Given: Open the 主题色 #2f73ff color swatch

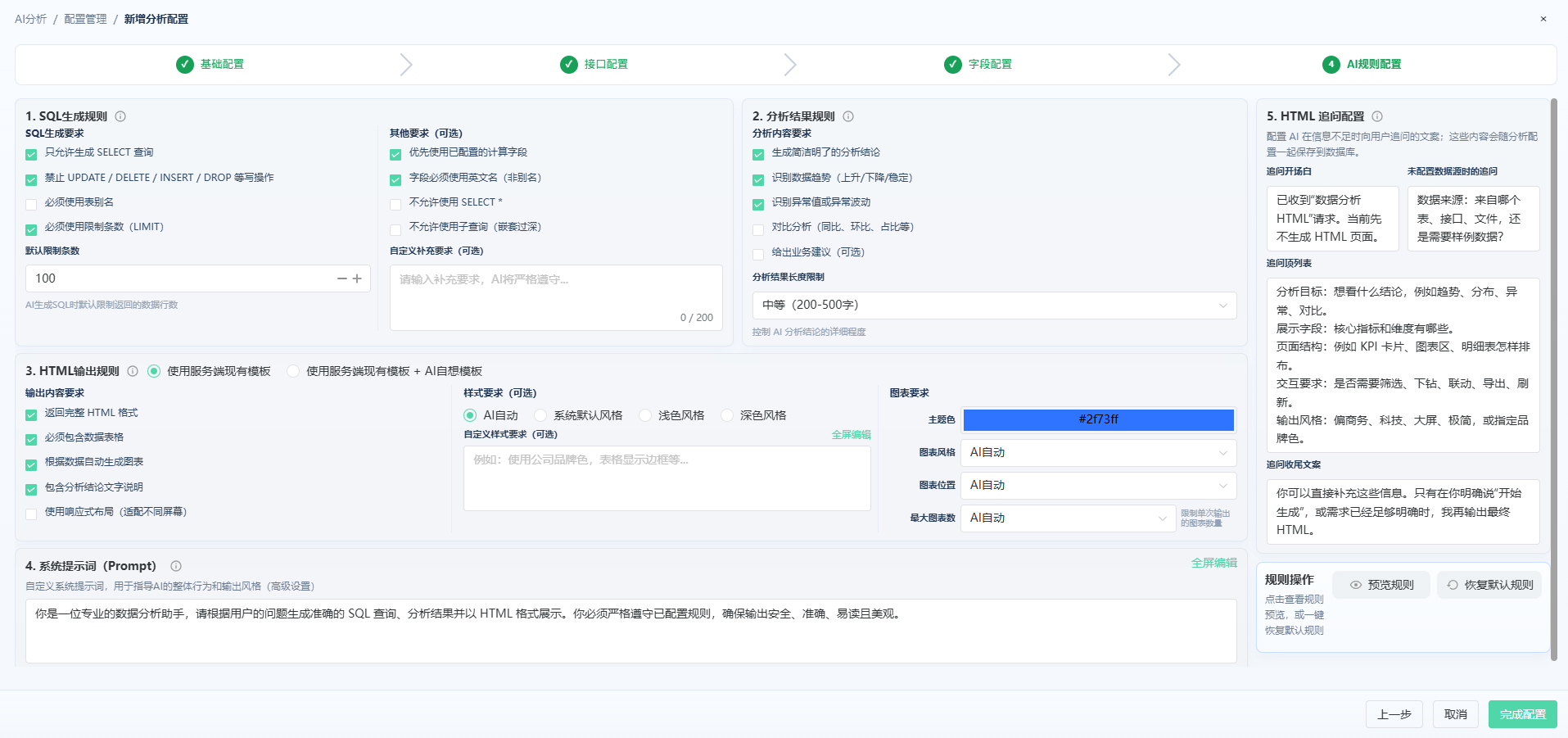Looking at the screenshot, I should pyautogui.click(x=1098, y=419).
